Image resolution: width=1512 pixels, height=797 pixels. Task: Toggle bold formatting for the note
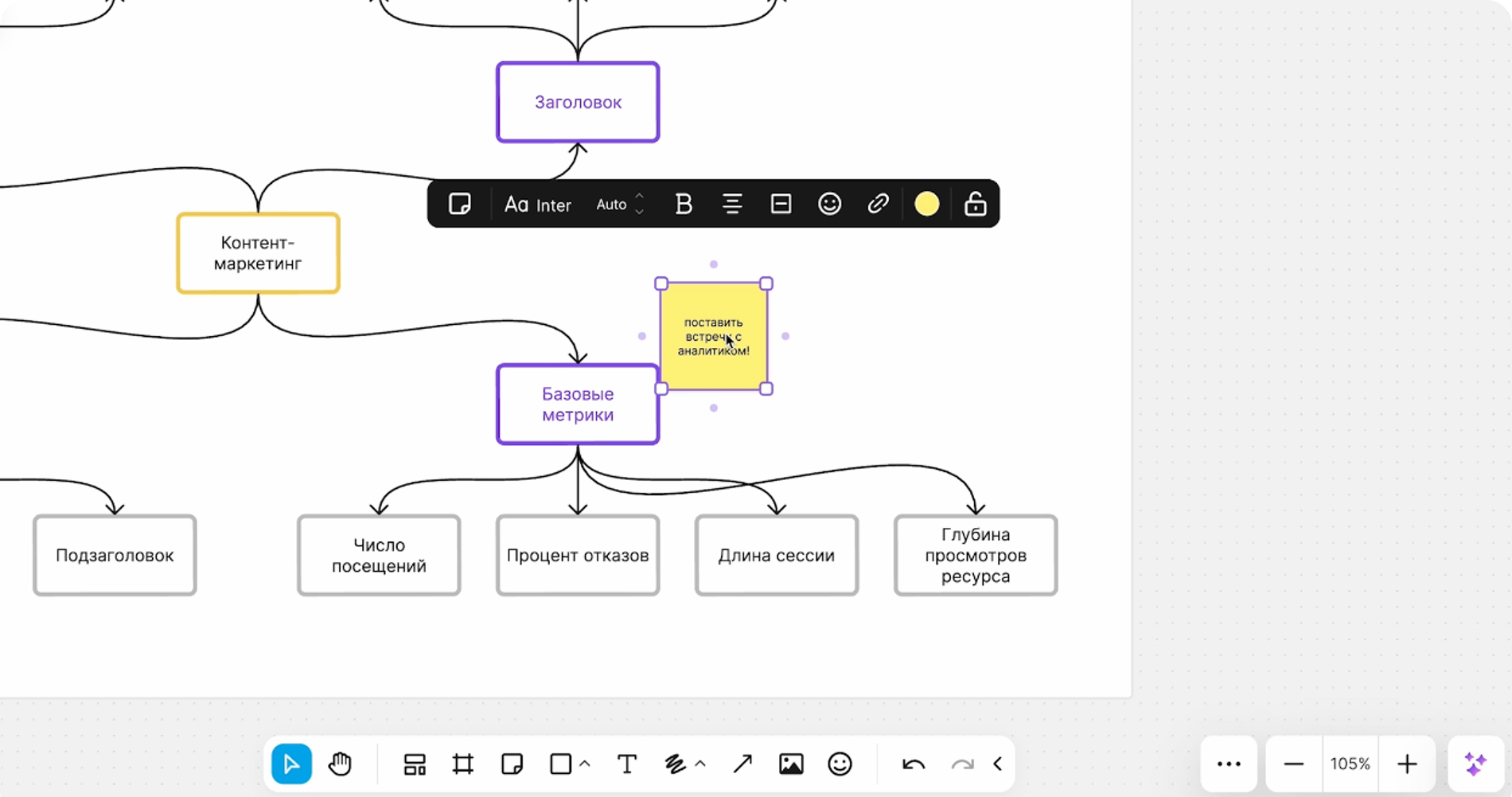coord(683,205)
